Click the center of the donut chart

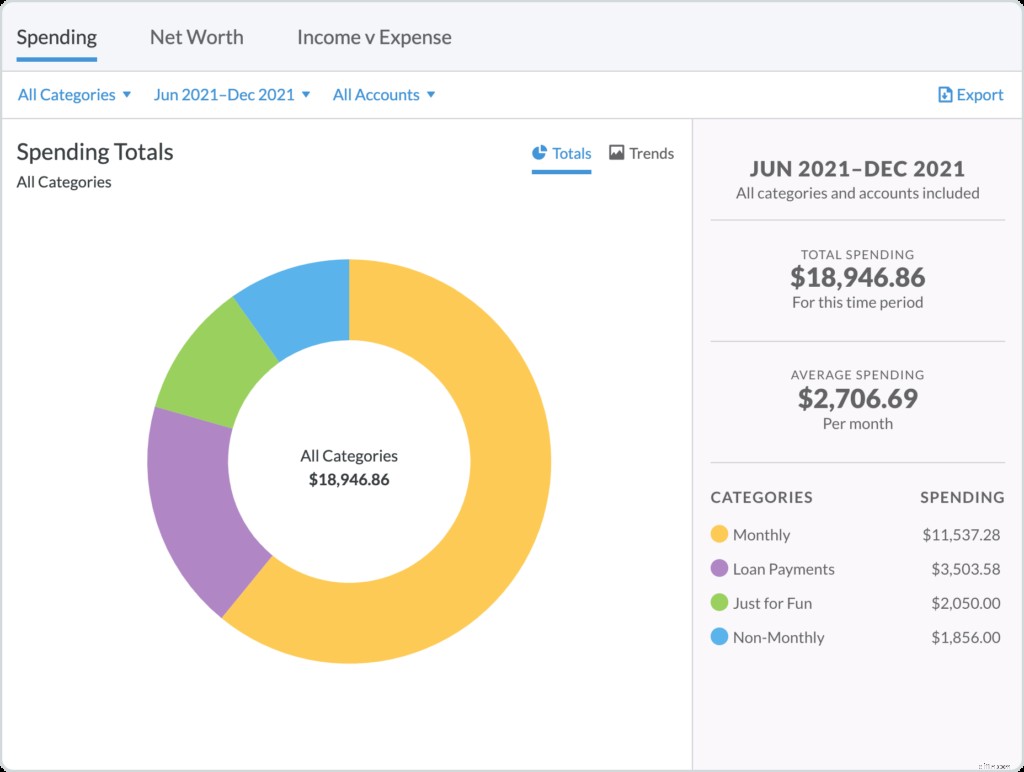tap(349, 460)
